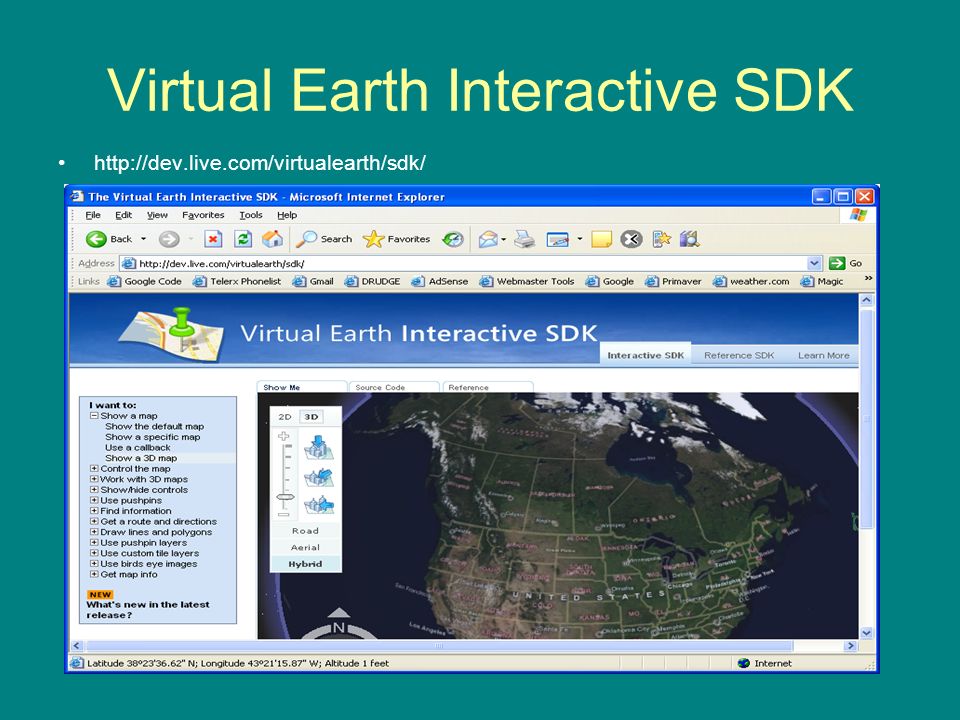Click the grey circle X toolbar icon
The height and width of the screenshot is (720, 960).
(x=631, y=239)
